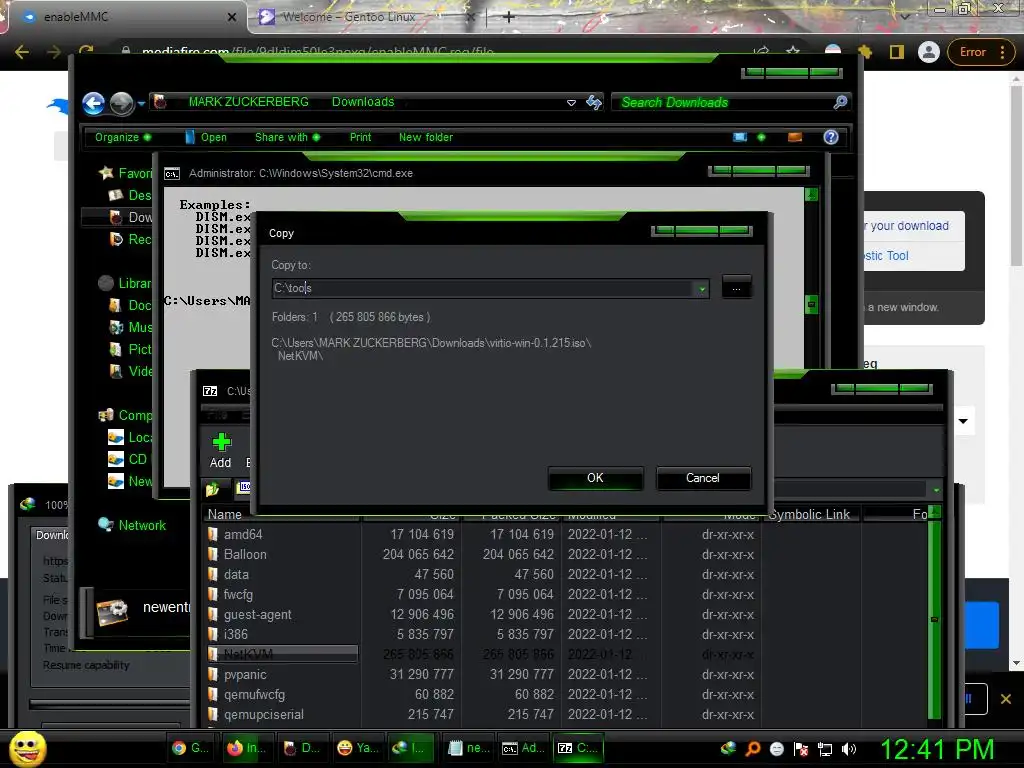The width and height of the screenshot is (1024, 768).
Task: Go up one folder level in 7-Zip
Action: click(x=212, y=488)
